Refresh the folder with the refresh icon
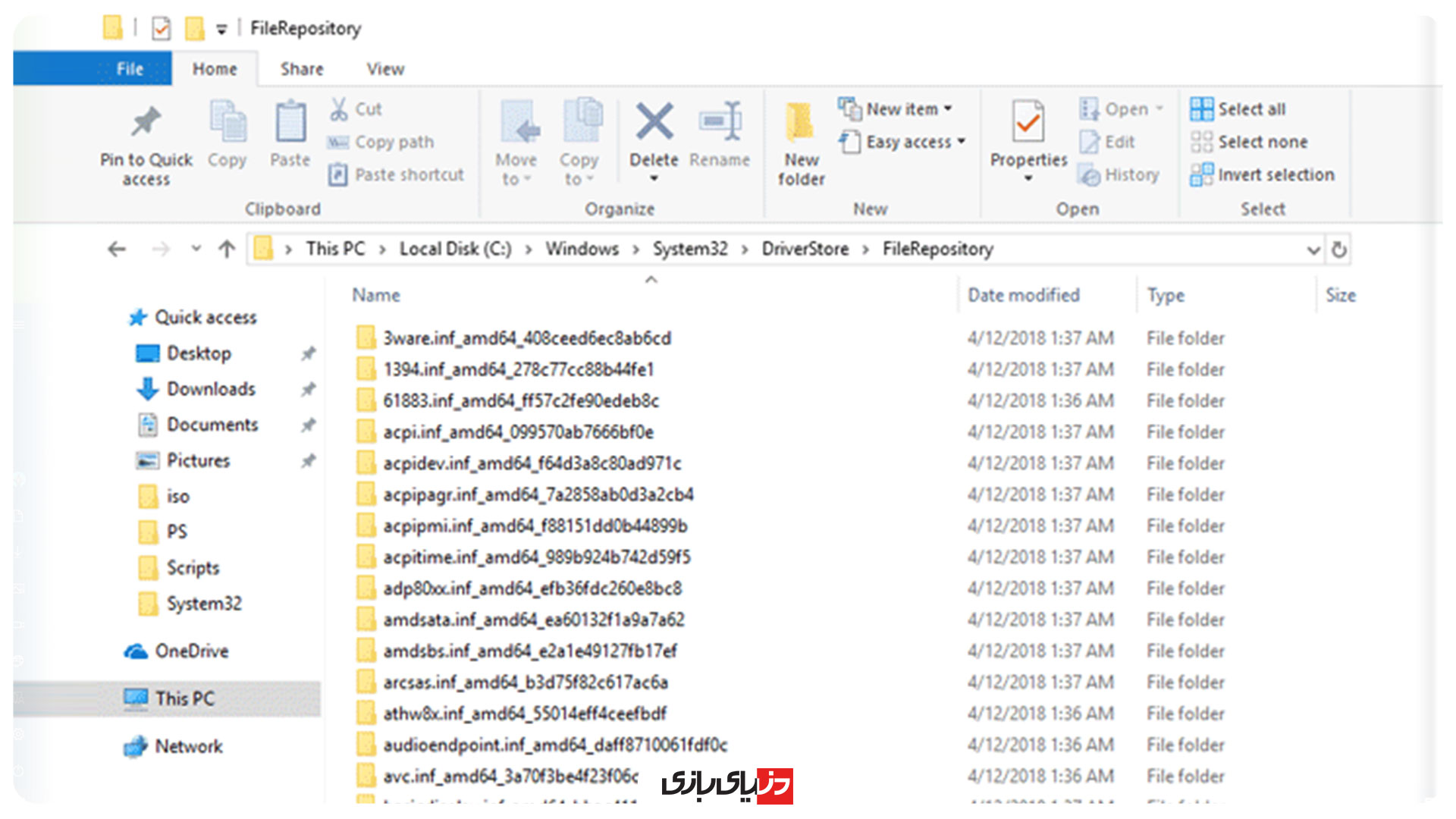The height and width of the screenshot is (819, 1456). point(1339,249)
